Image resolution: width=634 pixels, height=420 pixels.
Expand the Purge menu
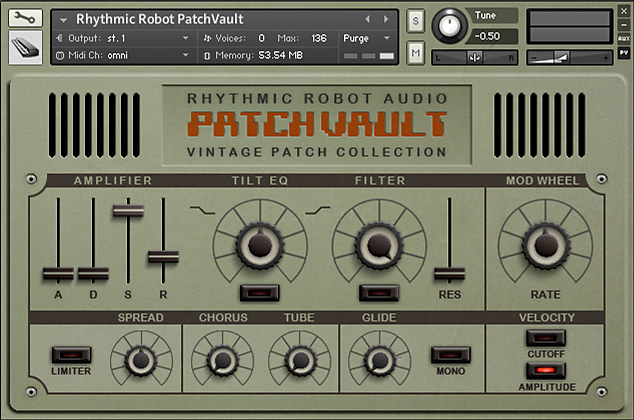pos(366,38)
